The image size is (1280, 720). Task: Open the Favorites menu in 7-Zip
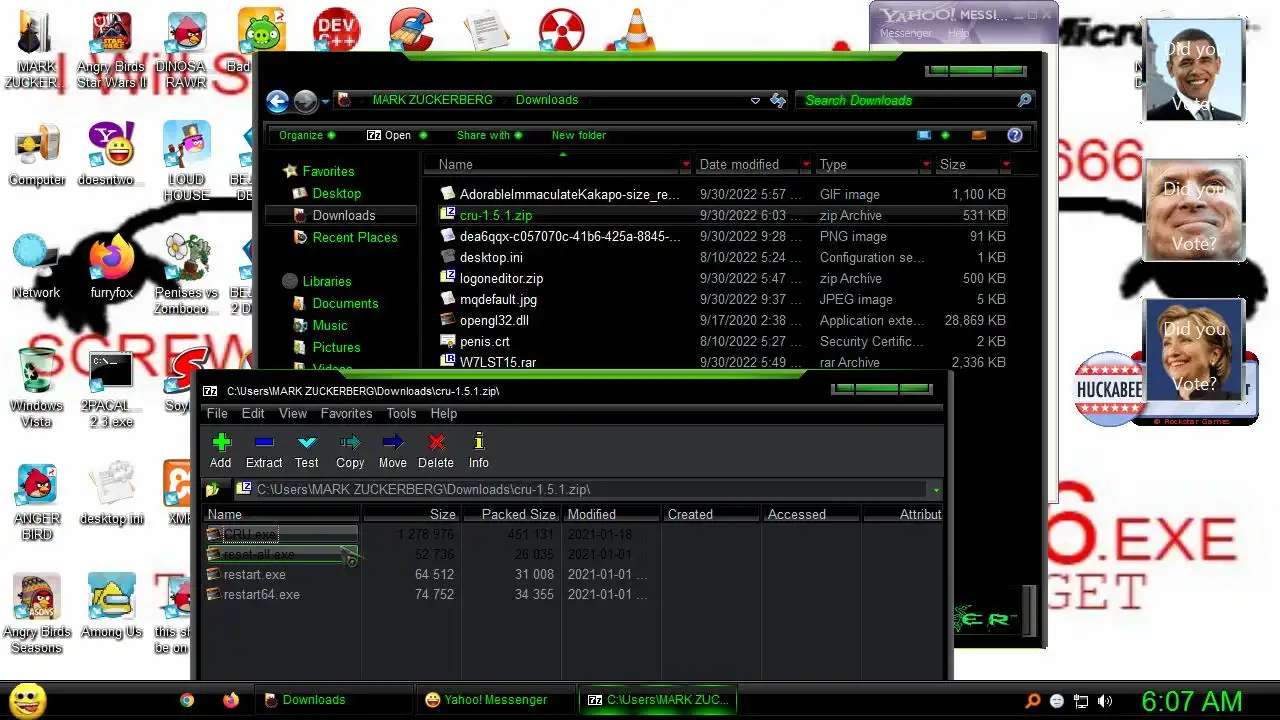(x=346, y=413)
